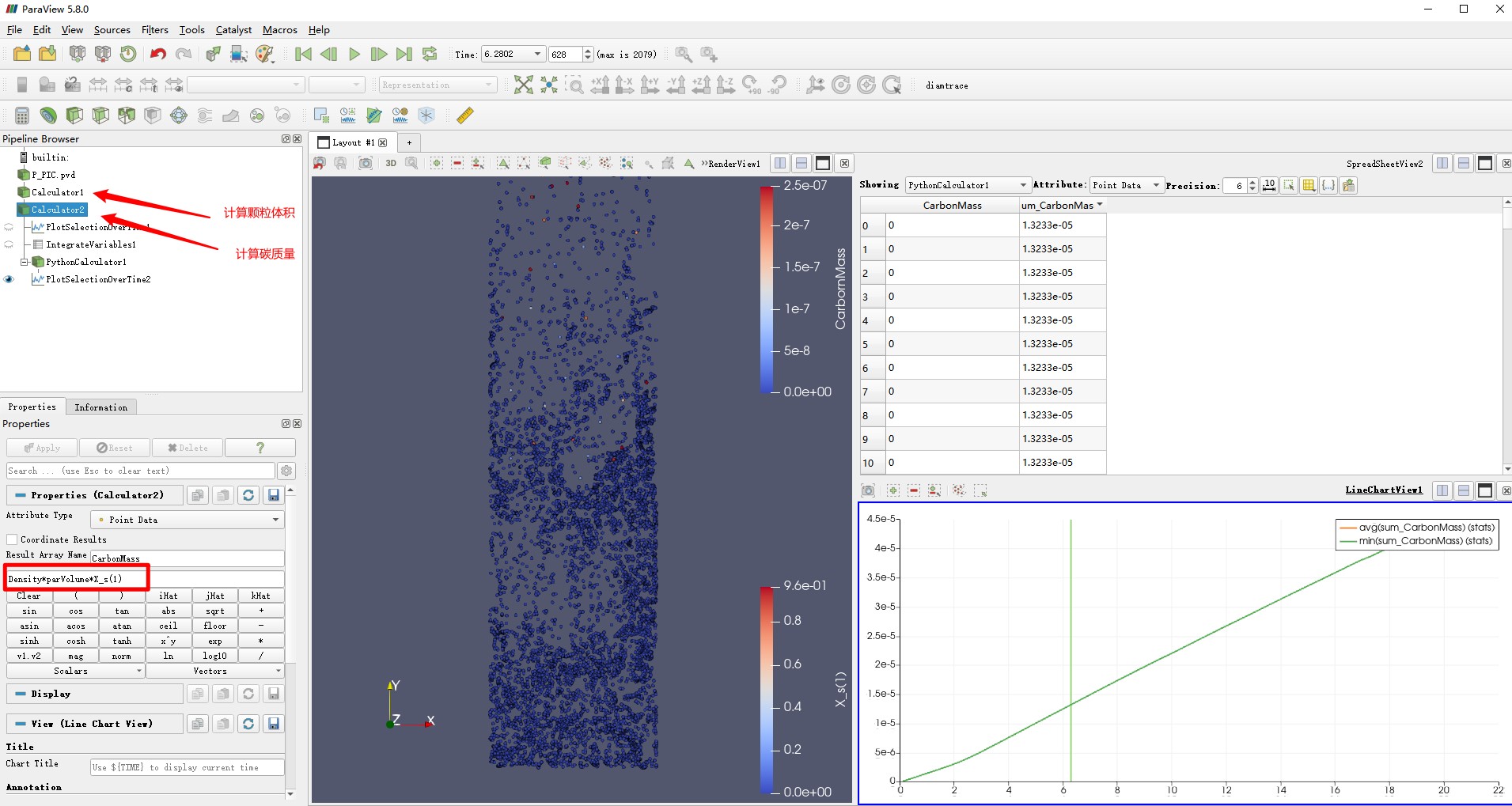Increment the frame number stepper

pos(588,50)
